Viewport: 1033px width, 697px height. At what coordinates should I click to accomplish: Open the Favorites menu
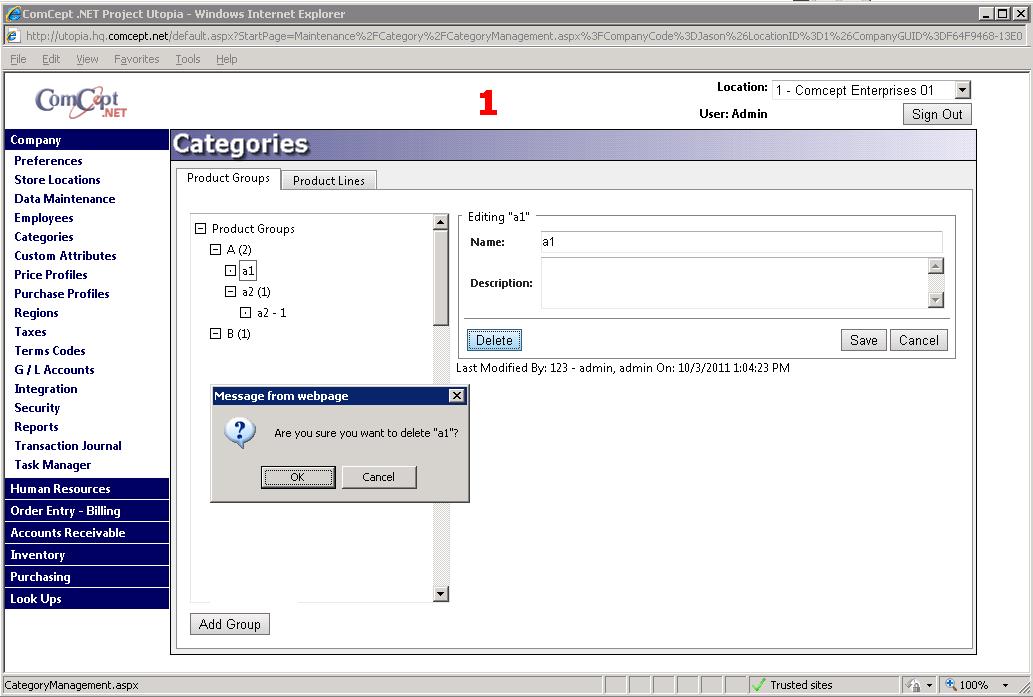(136, 59)
